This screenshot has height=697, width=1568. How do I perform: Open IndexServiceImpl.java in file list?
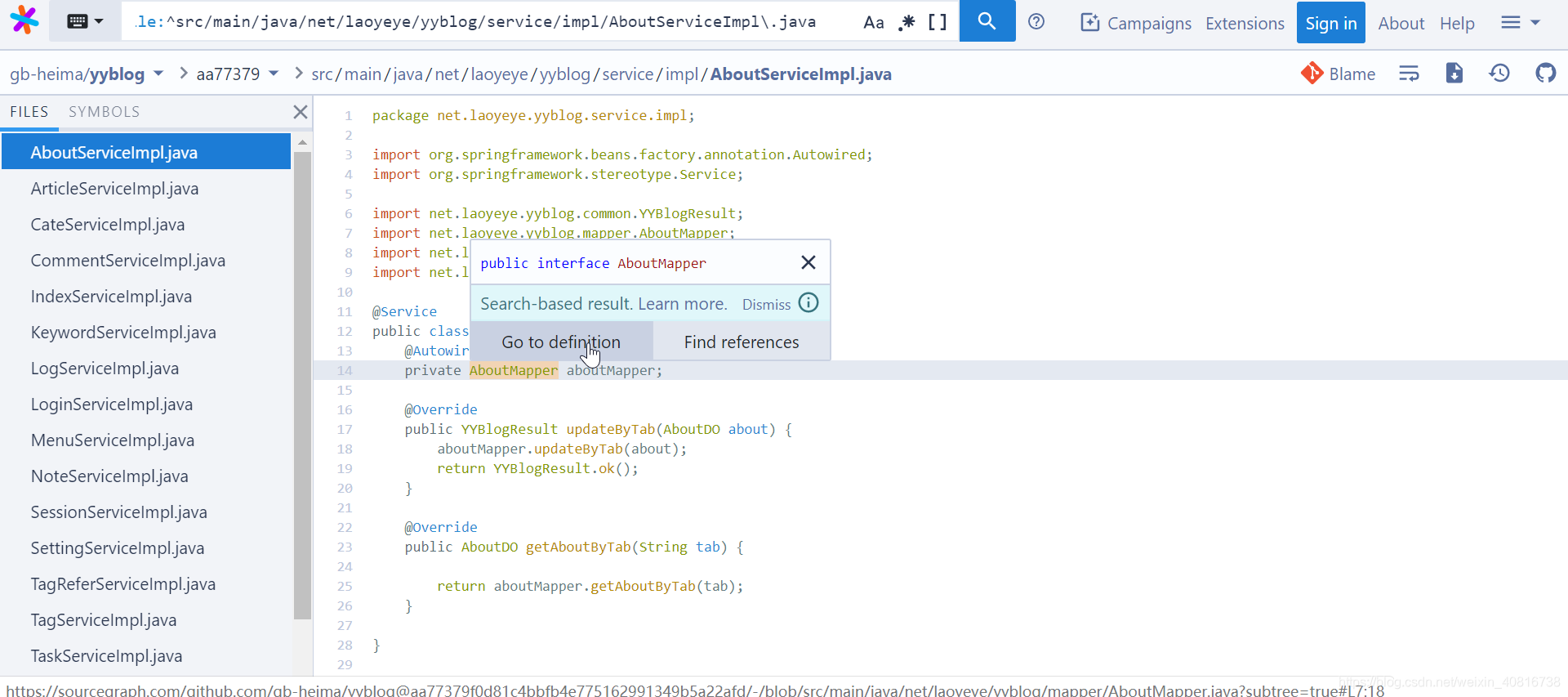point(146,296)
